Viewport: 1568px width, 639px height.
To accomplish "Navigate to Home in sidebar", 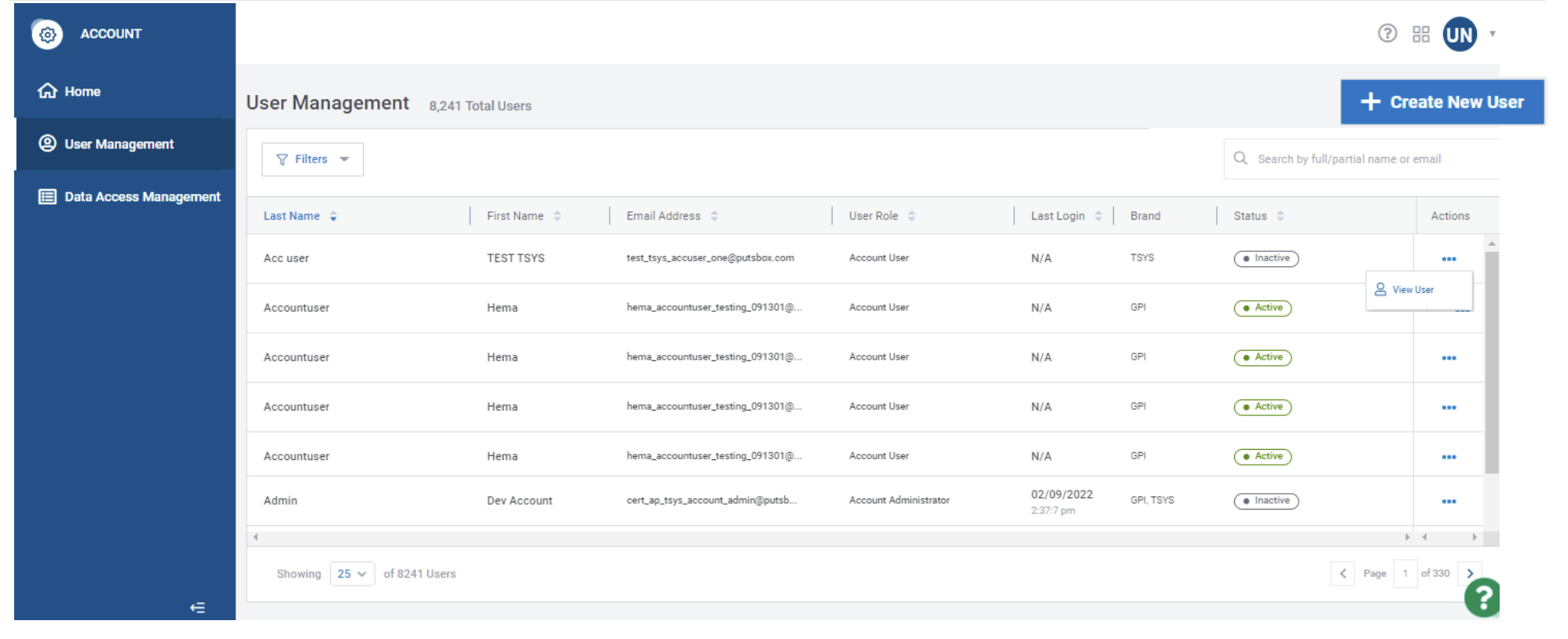I will click(82, 92).
